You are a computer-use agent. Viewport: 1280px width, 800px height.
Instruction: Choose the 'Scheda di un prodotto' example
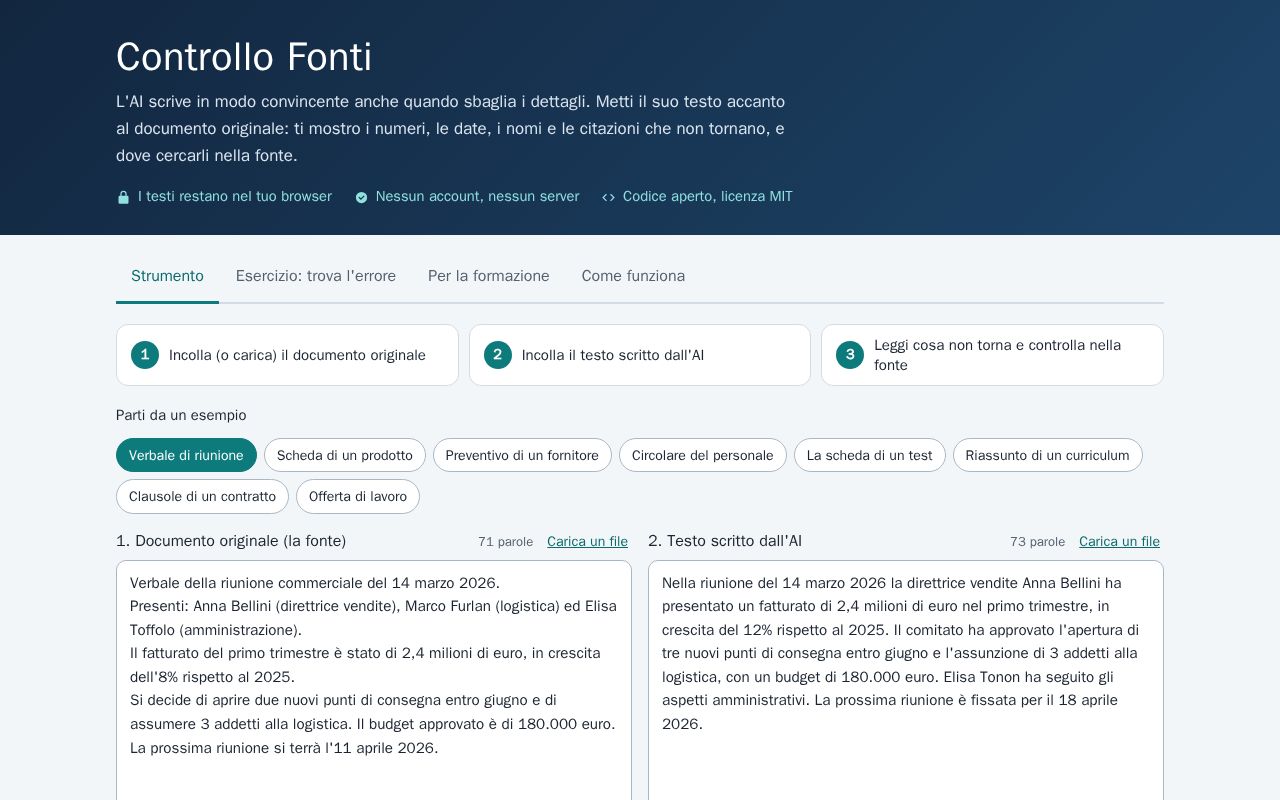[x=345, y=455]
